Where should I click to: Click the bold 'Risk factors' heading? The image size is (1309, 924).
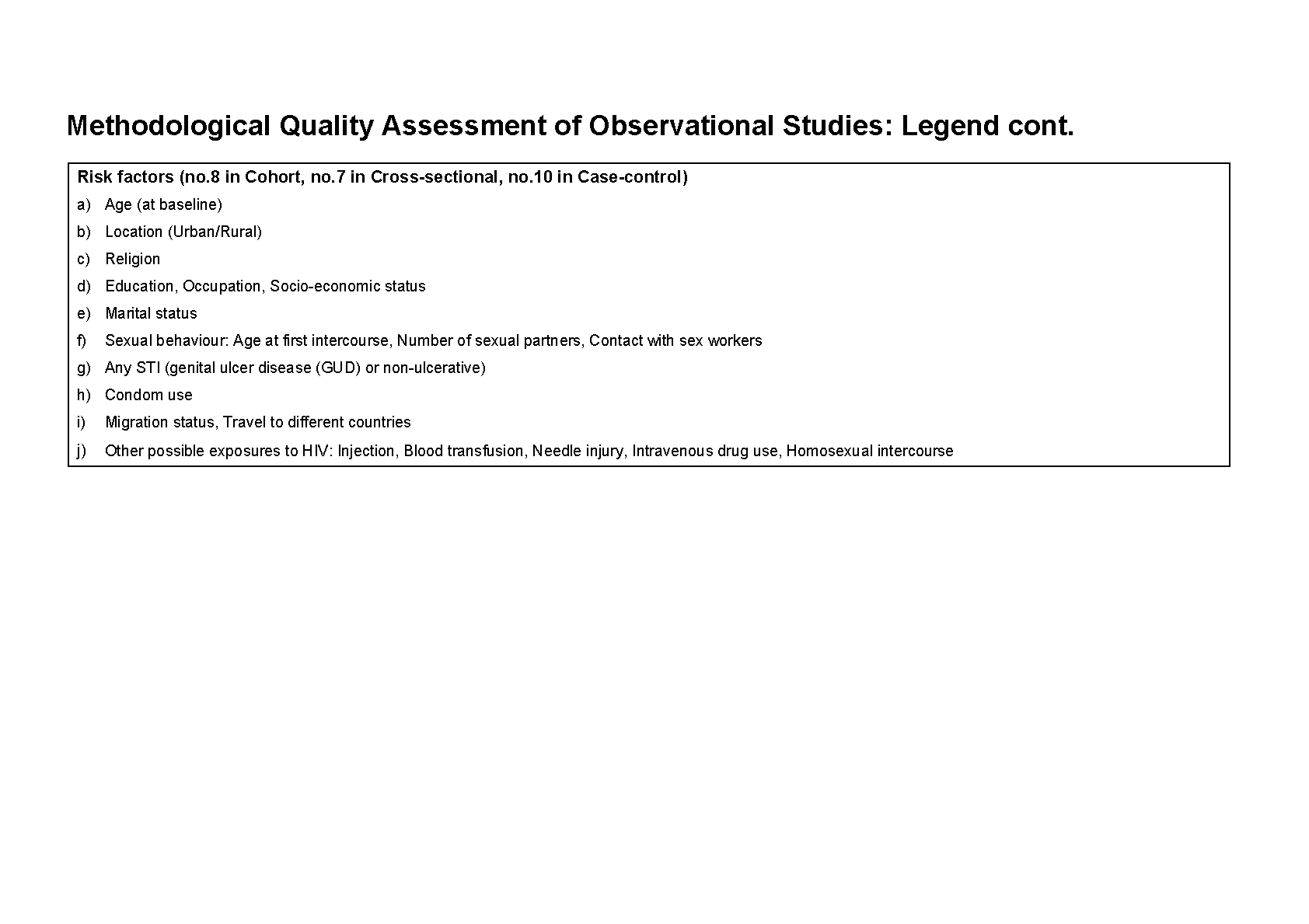click(x=125, y=177)
